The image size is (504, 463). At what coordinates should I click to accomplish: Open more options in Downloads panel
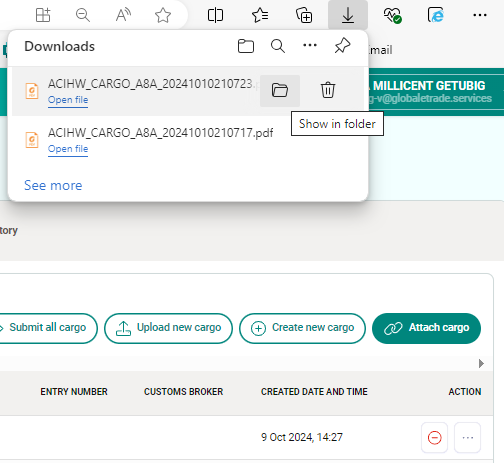pyautogui.click(x=310, y=45)
